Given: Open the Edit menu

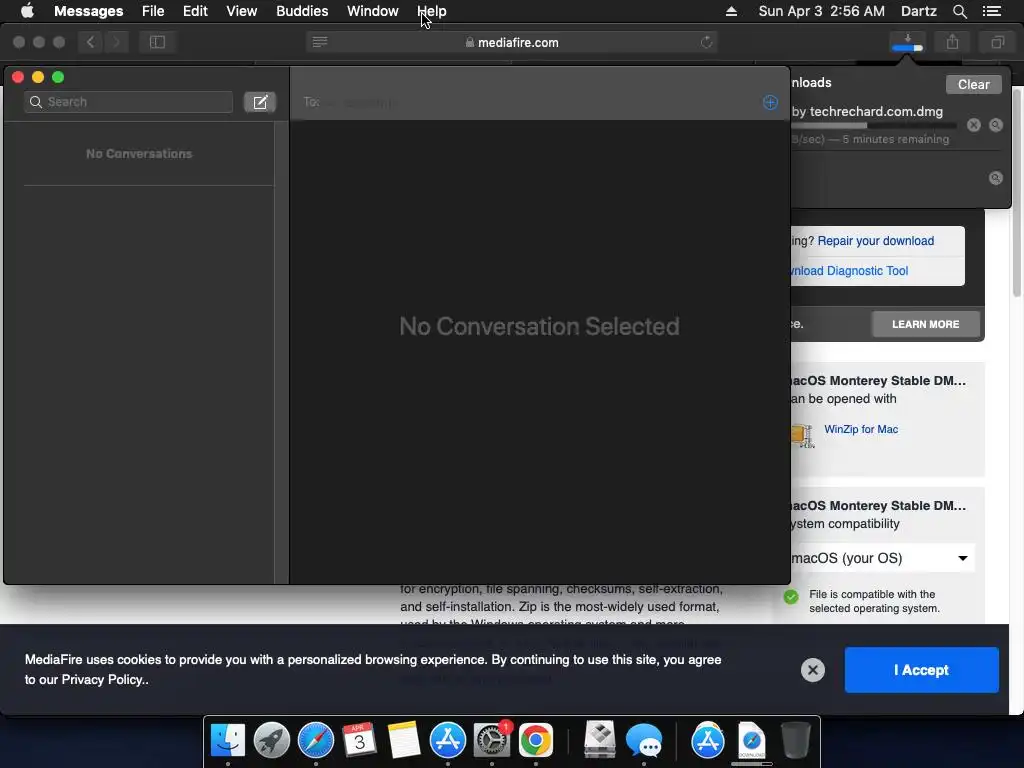Looking at the screenshot, I should (195, 11).
